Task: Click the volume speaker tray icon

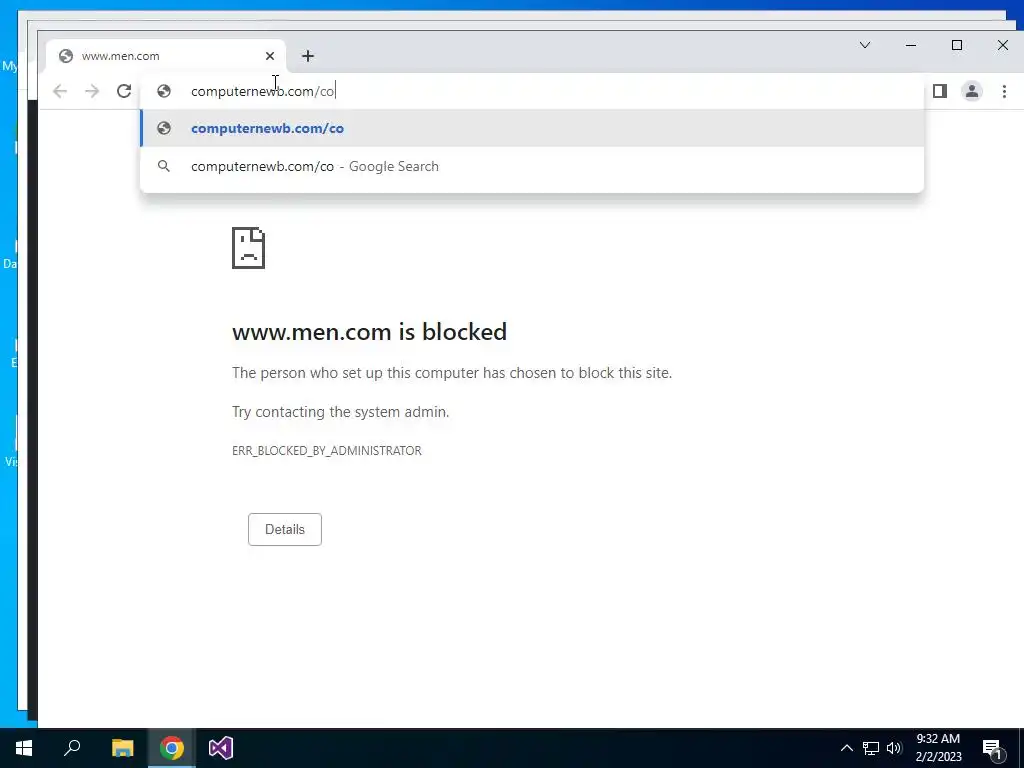Action: (x=894, y=748)
